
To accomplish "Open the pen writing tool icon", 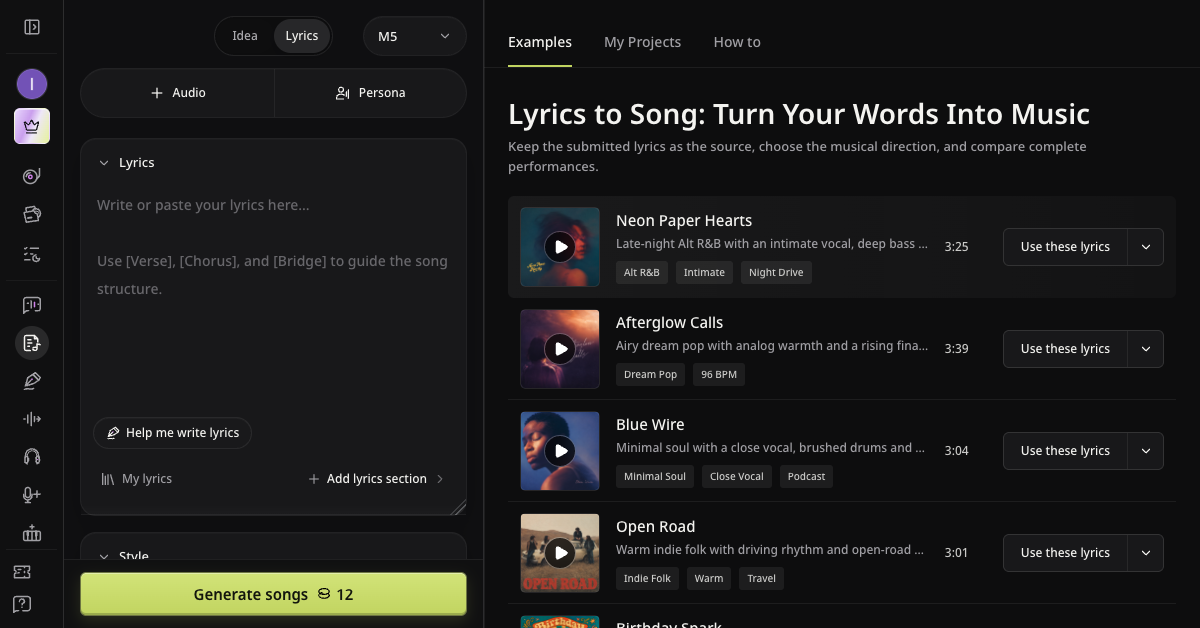I will tap(32, 381).
